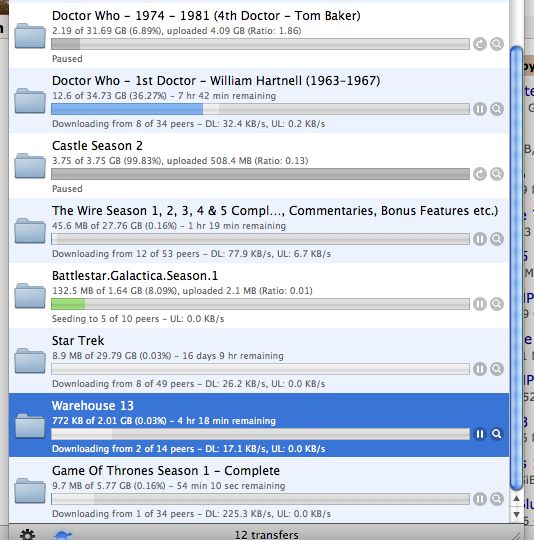The image size is (534, 540).
Task: Click '2.19 of 31.69 GB' size text
Action: 89,31
